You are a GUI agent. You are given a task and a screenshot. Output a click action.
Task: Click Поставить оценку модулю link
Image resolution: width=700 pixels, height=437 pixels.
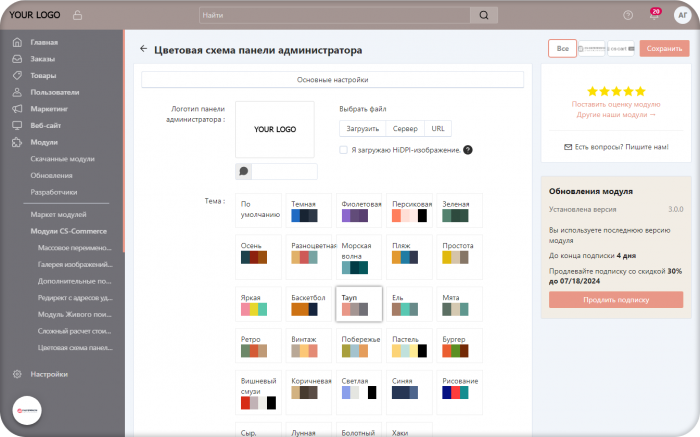pyautogui.click(x=616, y=104)
